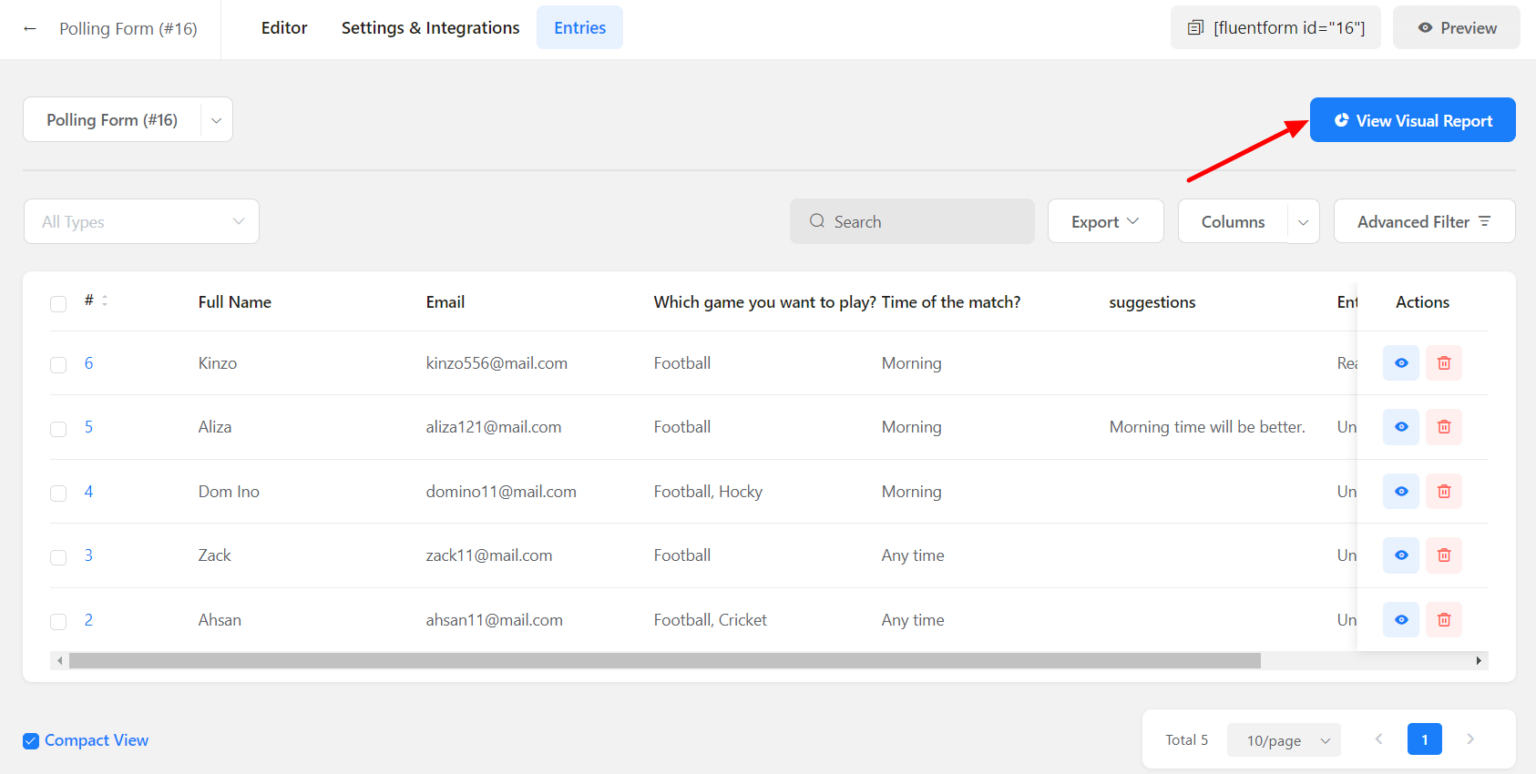Delete Aliza's entry using the trash icon

pyautogui.click(x=1444, y=427)
